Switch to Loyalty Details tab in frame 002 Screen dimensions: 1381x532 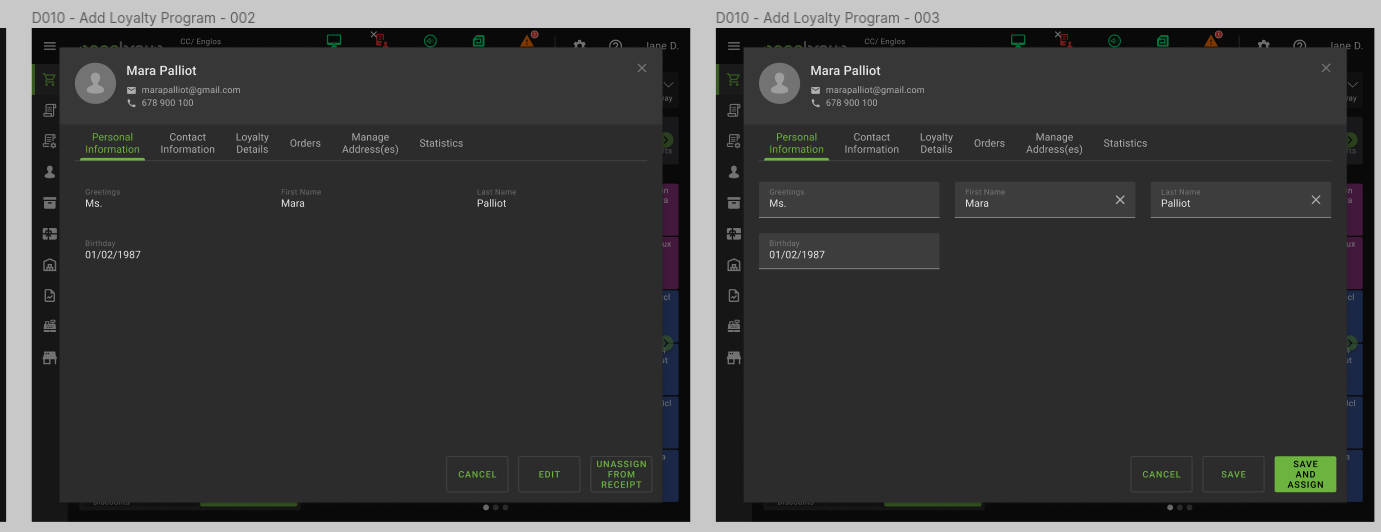click(x=252, y=143)
